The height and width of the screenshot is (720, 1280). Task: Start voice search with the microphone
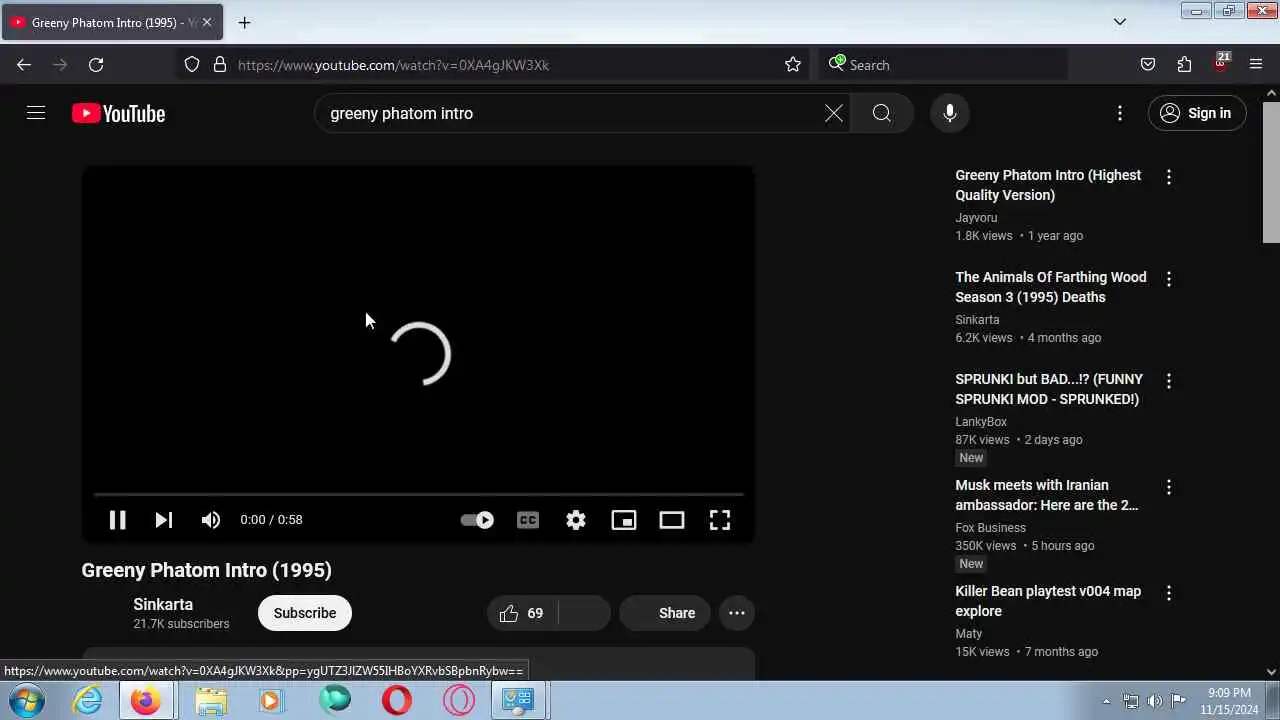950,113
